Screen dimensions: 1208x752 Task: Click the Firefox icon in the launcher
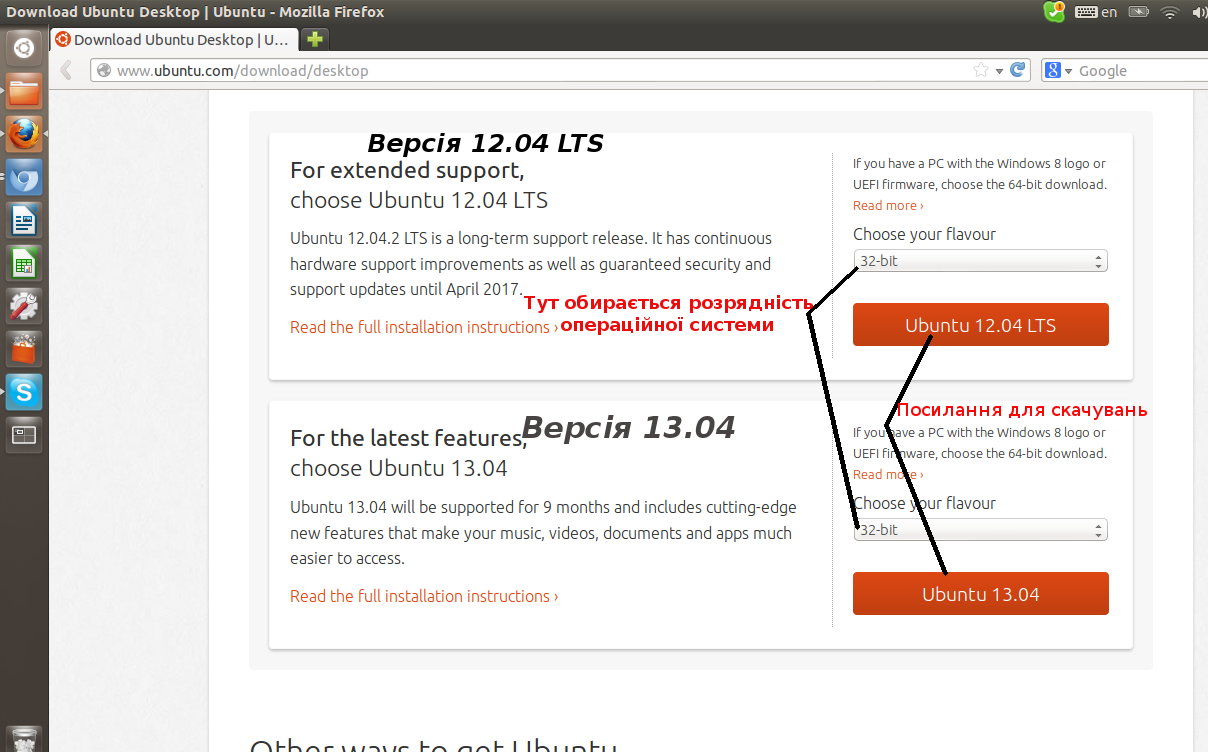click(x=24, y=134)
